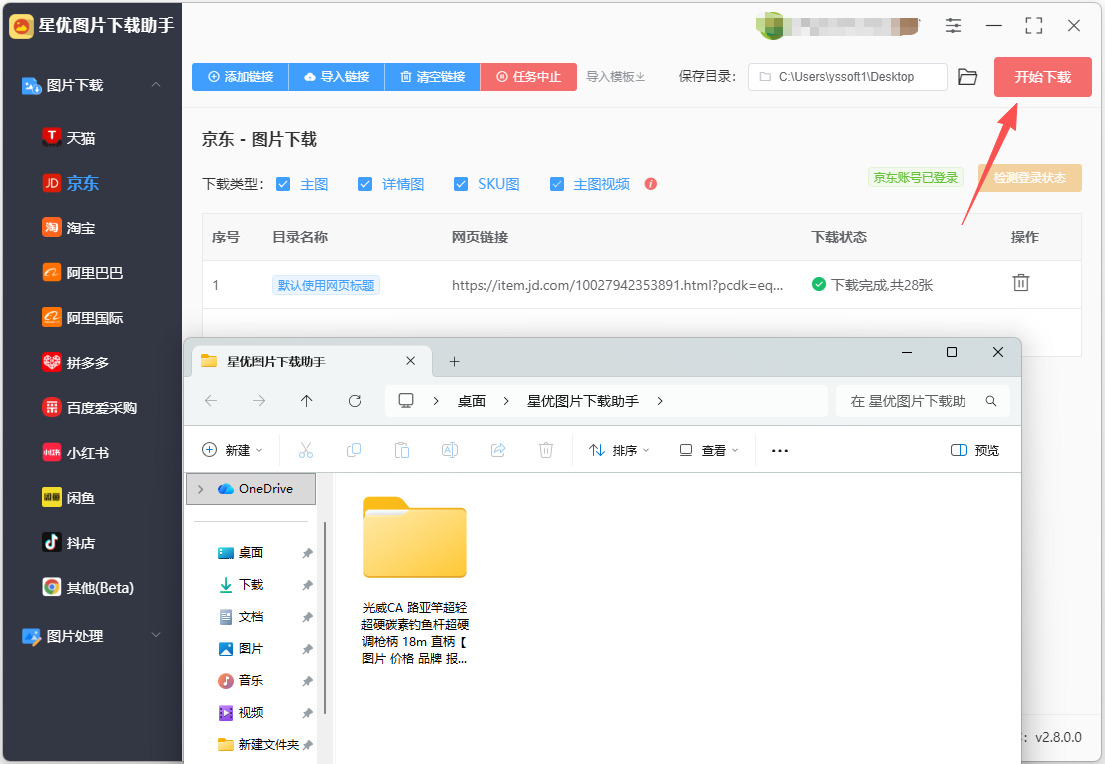Open 小红书 in the sidebar
The width and height of the screenshot is (1105, 764).
(x=76, y=452)
